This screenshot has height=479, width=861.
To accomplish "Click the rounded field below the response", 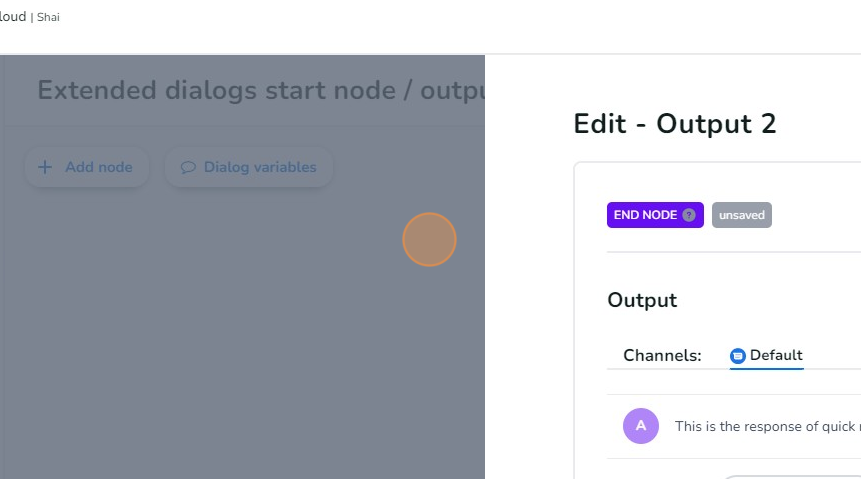I will coord(790,476).
